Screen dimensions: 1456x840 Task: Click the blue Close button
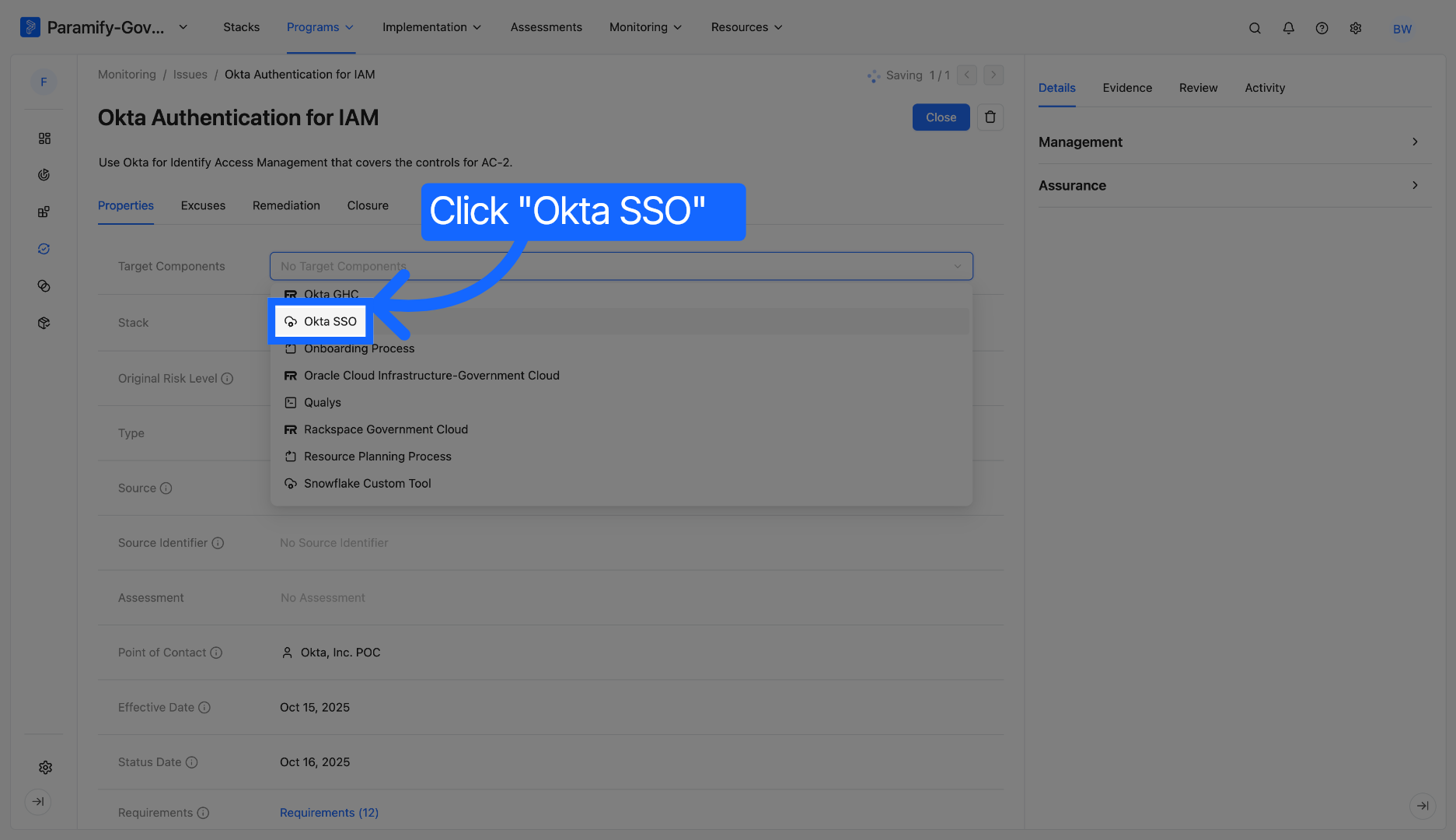[941, 117]
